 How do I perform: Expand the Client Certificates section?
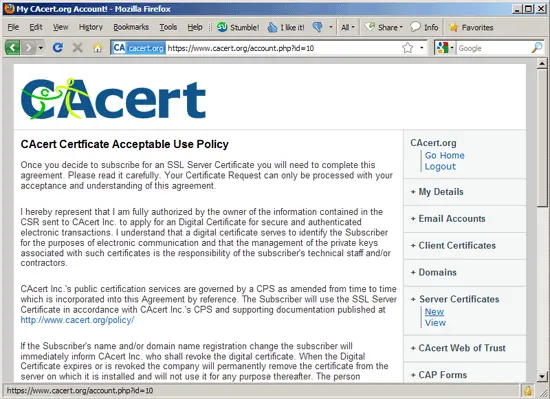[x=453, y=245]
